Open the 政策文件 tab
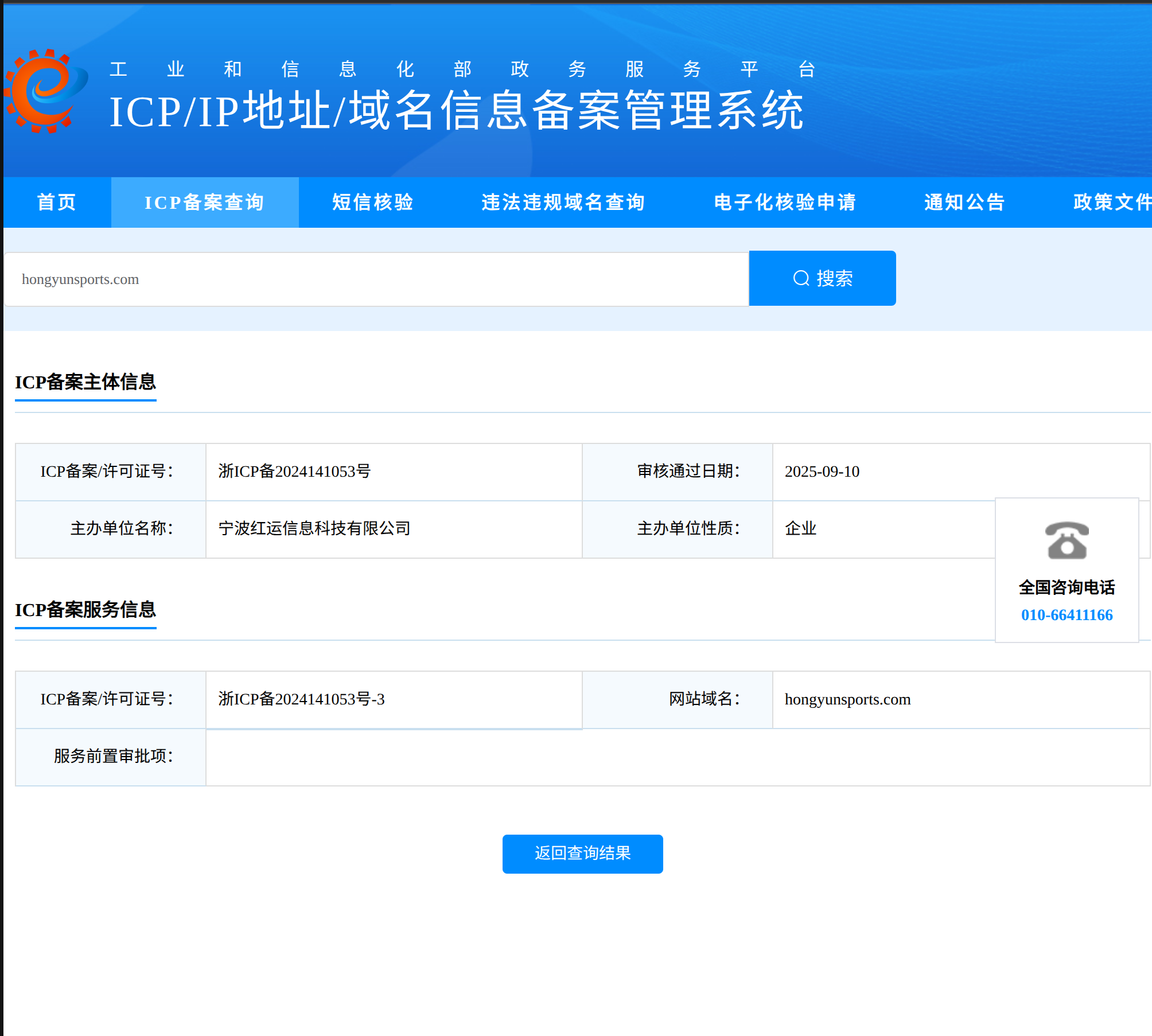Viewport: 1152px width, 1036px height. click(x=1111, y=202)
